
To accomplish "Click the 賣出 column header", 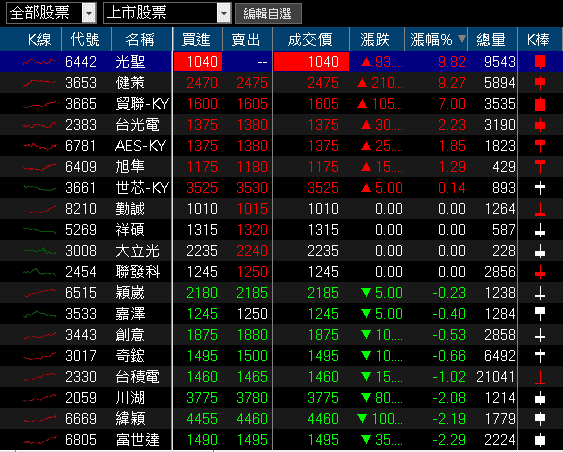I will click(x=247, y=39).
